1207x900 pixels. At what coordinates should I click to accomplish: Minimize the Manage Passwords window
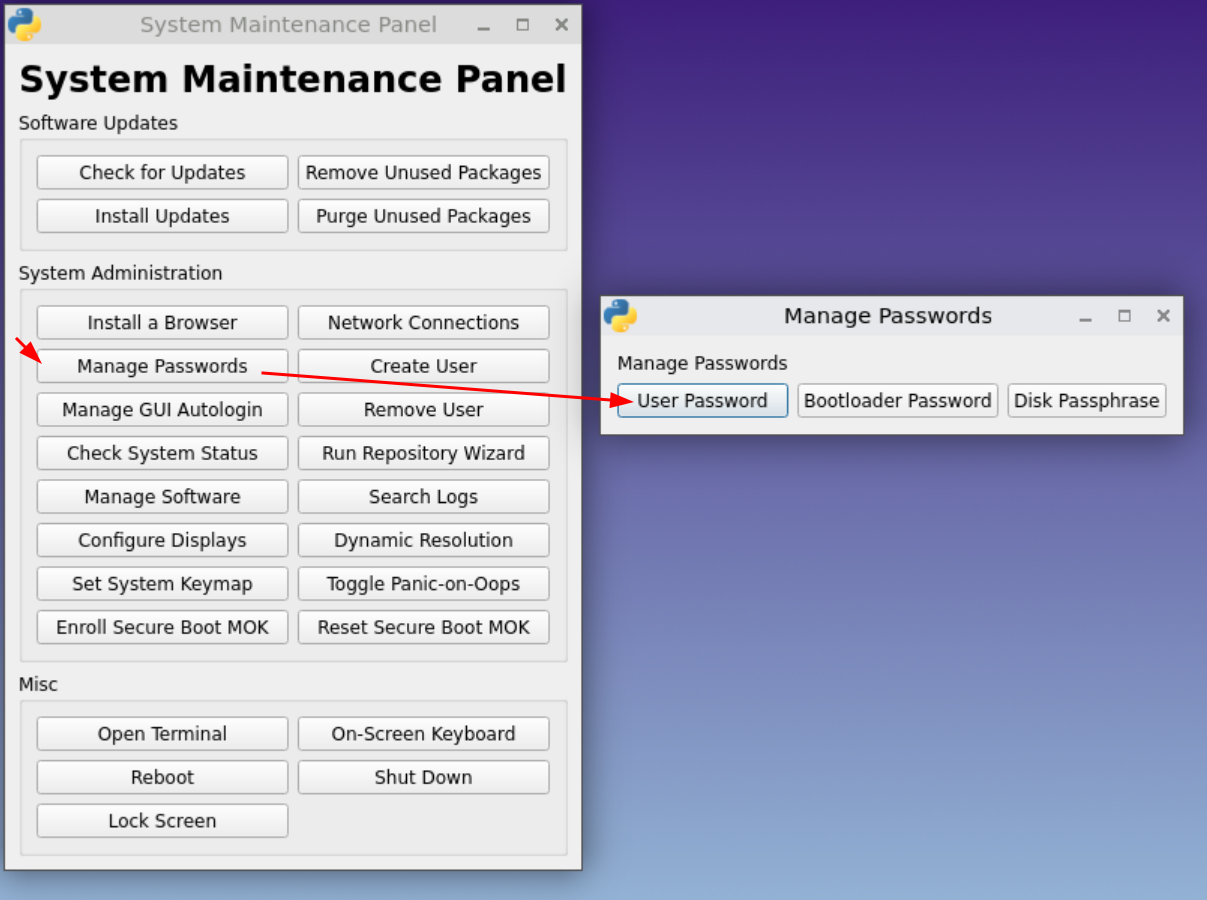[1086, 316]
